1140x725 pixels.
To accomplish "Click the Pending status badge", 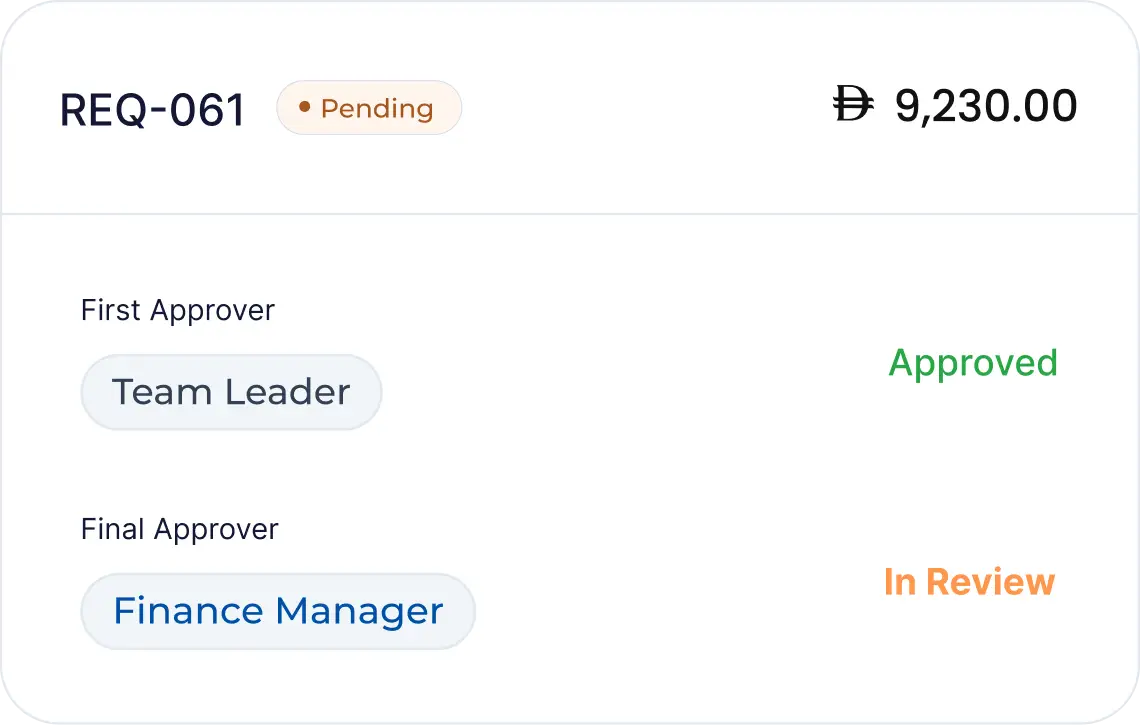I will click(369, 108).
